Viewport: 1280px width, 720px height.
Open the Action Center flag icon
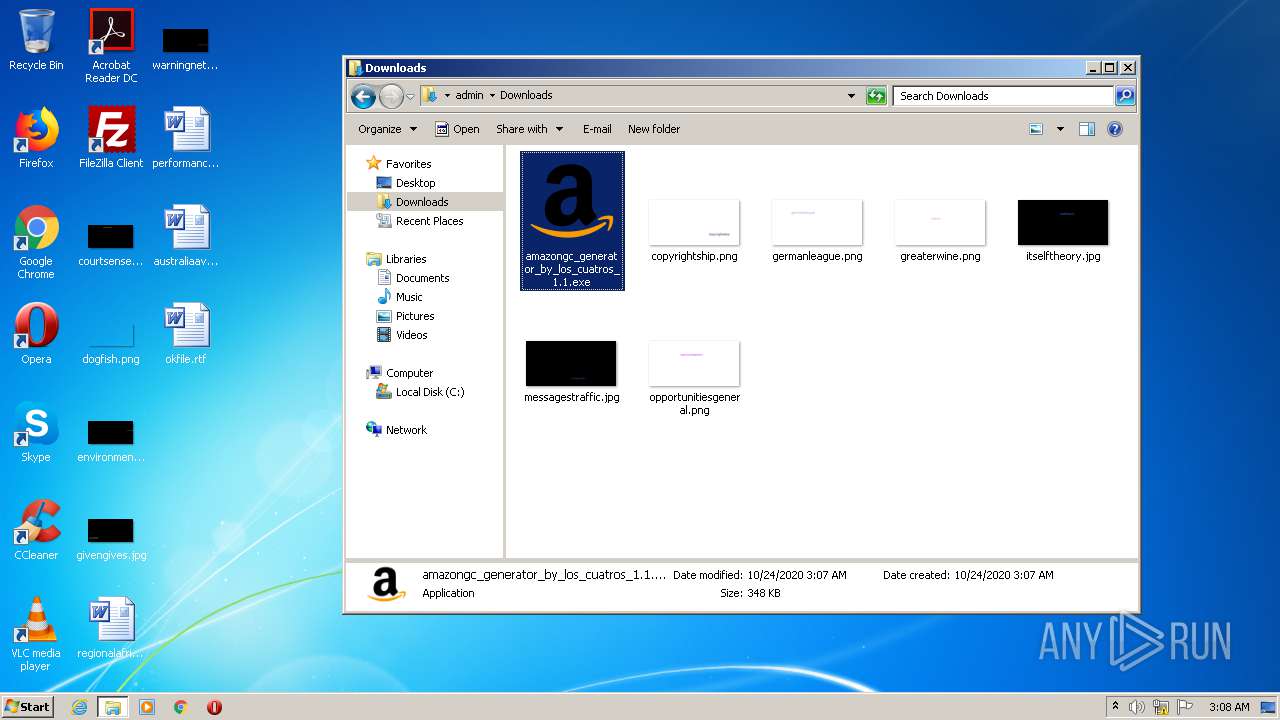point(1184,707)
